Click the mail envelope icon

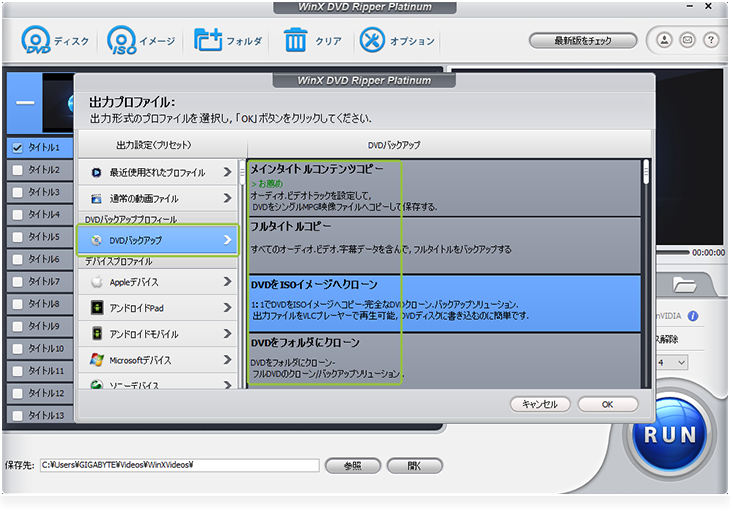[688, 40]
